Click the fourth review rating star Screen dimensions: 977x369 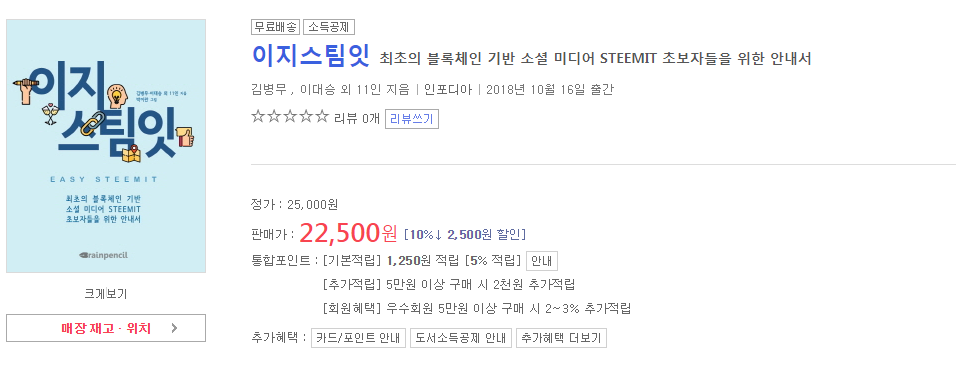(x=305, y=117)
